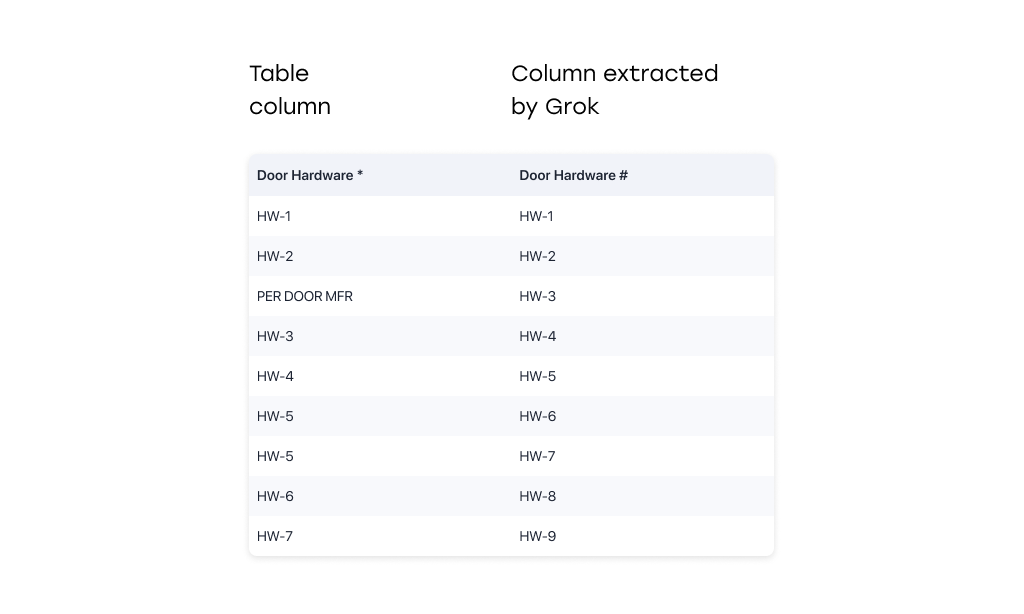Select the "Door Hardware #" column header
1024x614 pixels.
click(573, 175)
